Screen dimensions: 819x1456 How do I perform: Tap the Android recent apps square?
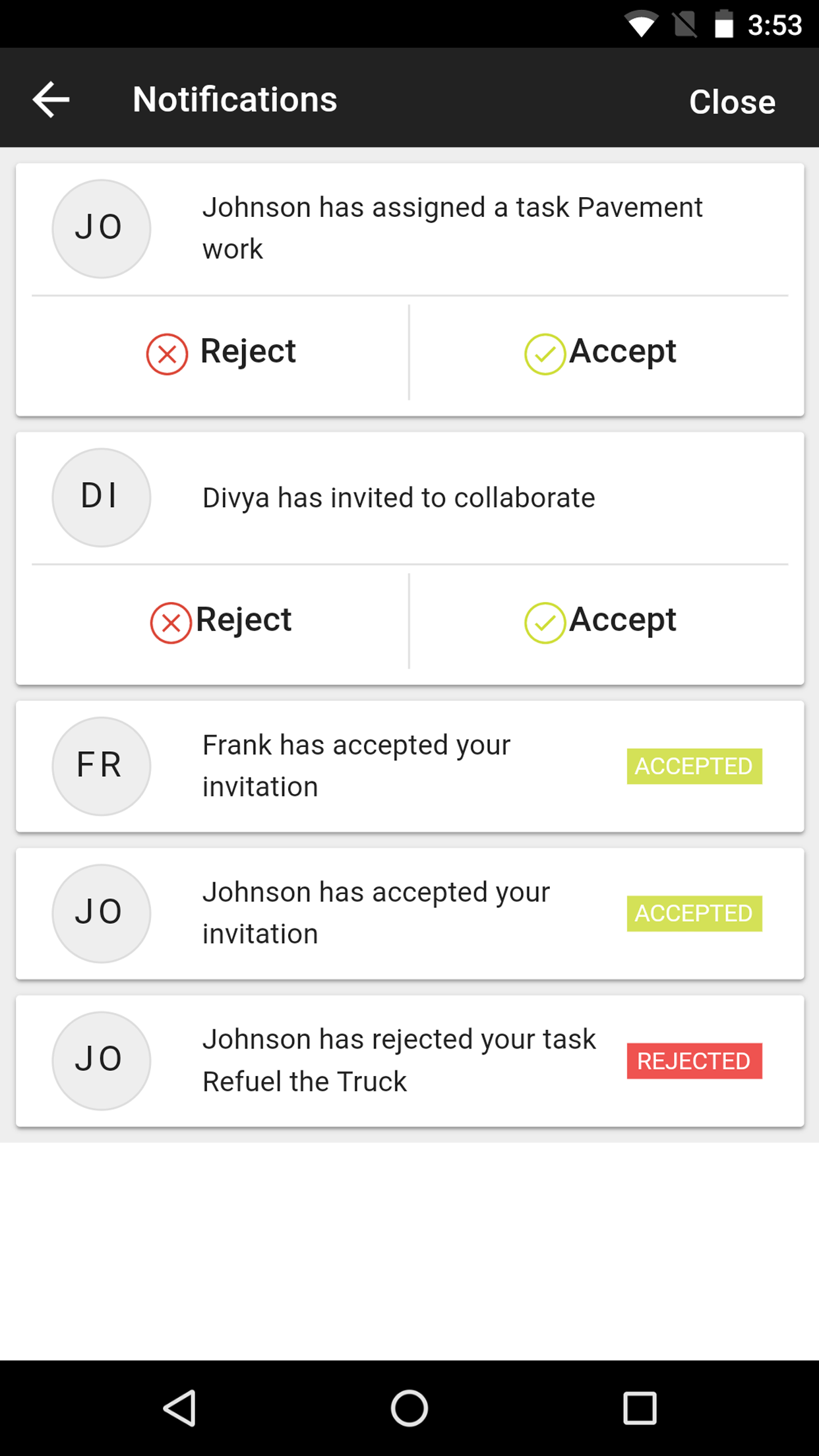[640, 1409]
